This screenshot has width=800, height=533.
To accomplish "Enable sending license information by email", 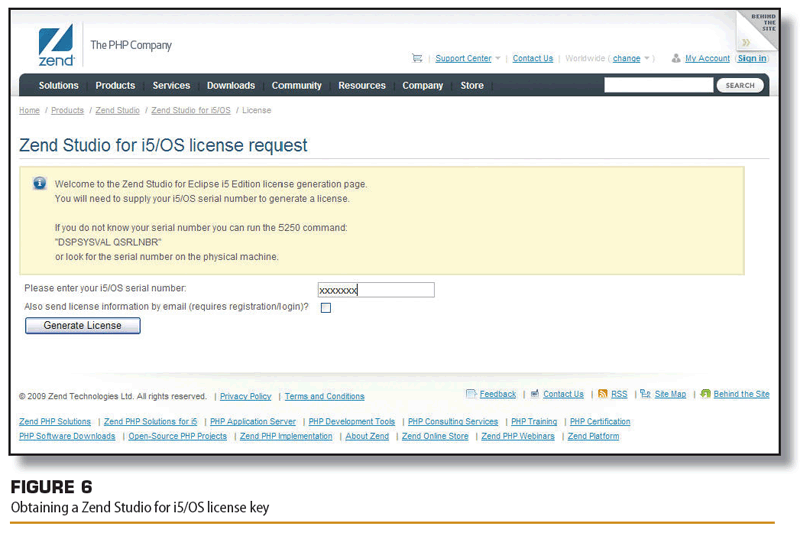I will tap(326, 308).
